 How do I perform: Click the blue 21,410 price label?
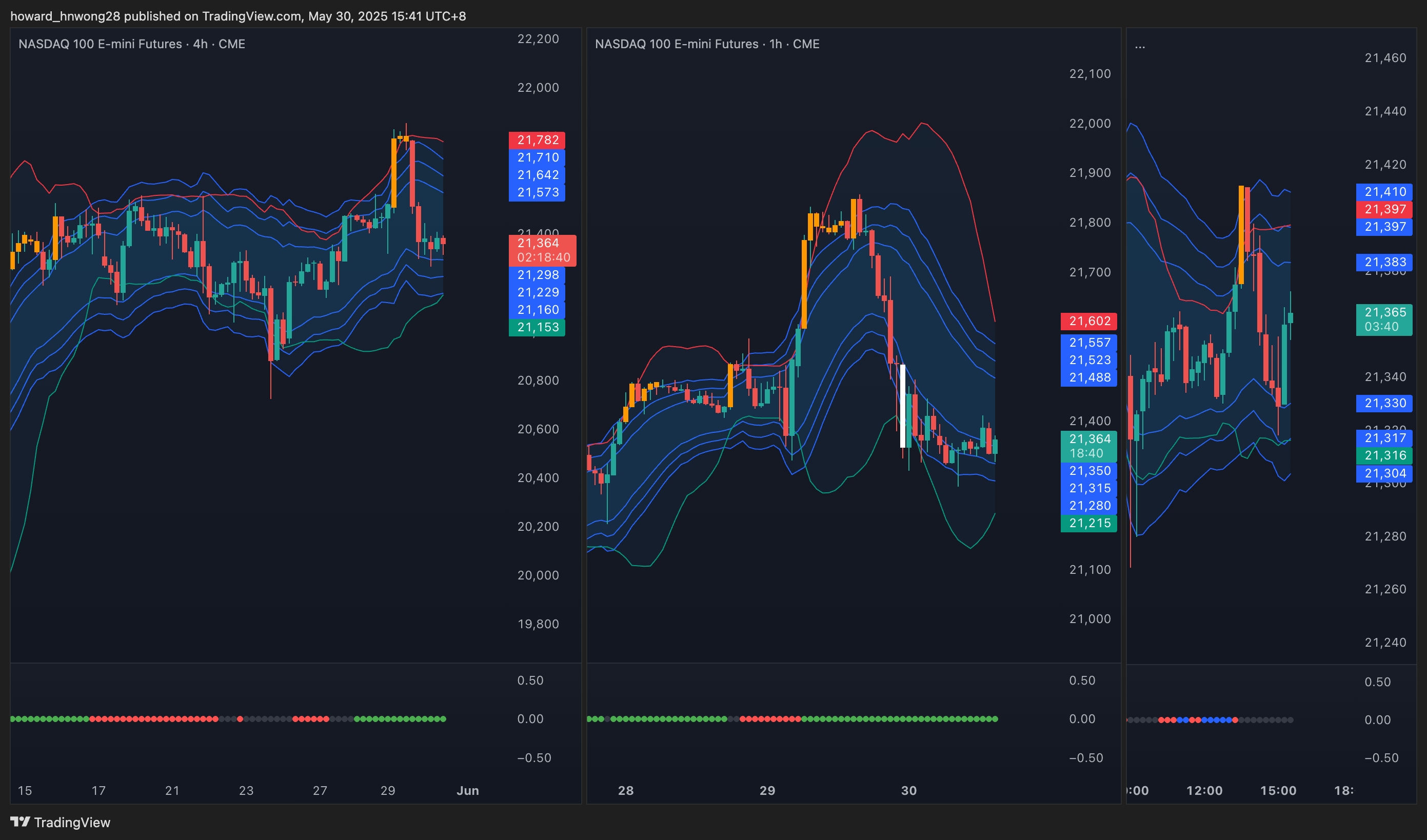click(1384, 192)
